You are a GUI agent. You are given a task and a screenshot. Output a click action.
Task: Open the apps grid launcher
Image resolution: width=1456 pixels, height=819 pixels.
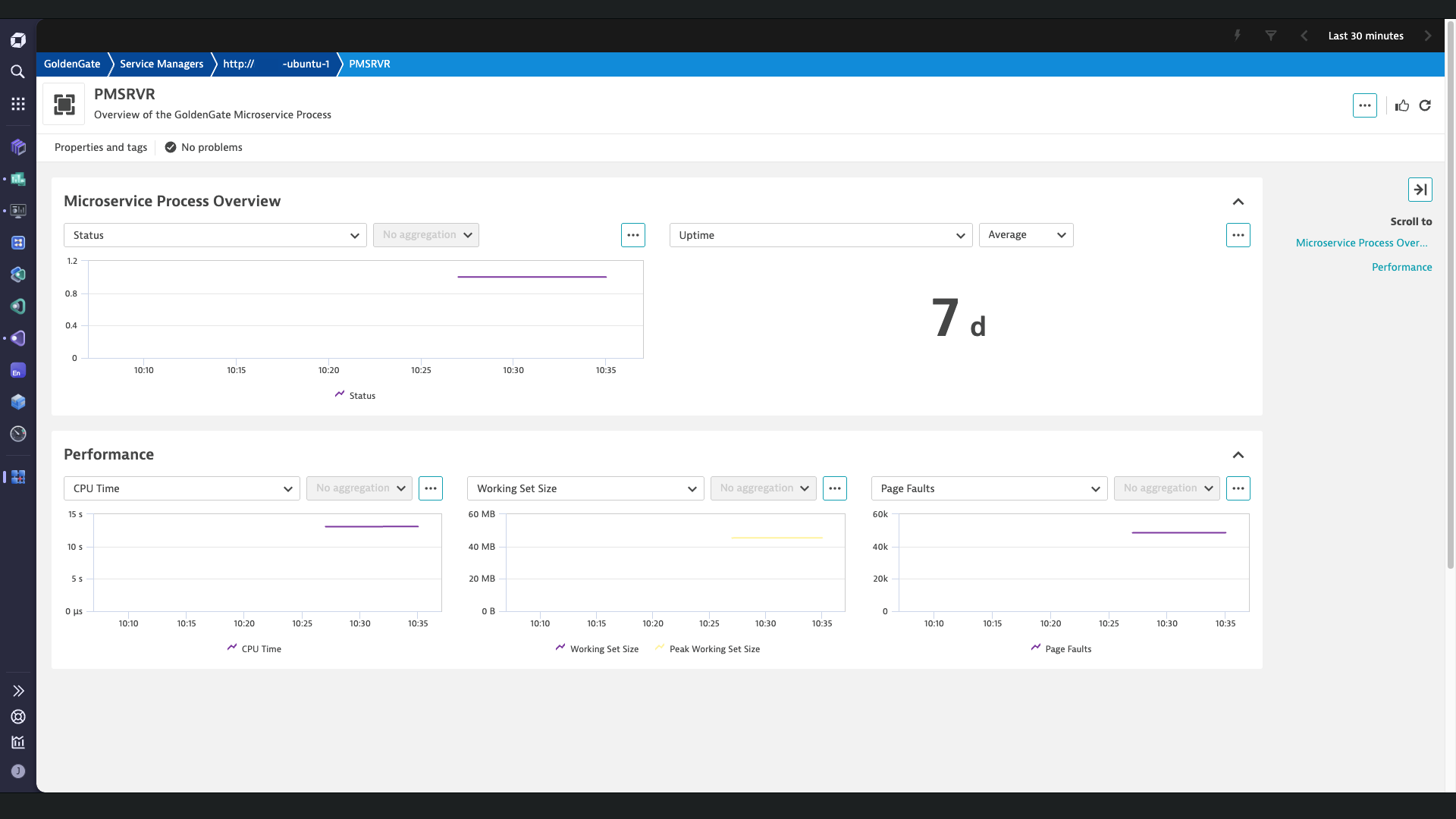(x=18, y=104)
